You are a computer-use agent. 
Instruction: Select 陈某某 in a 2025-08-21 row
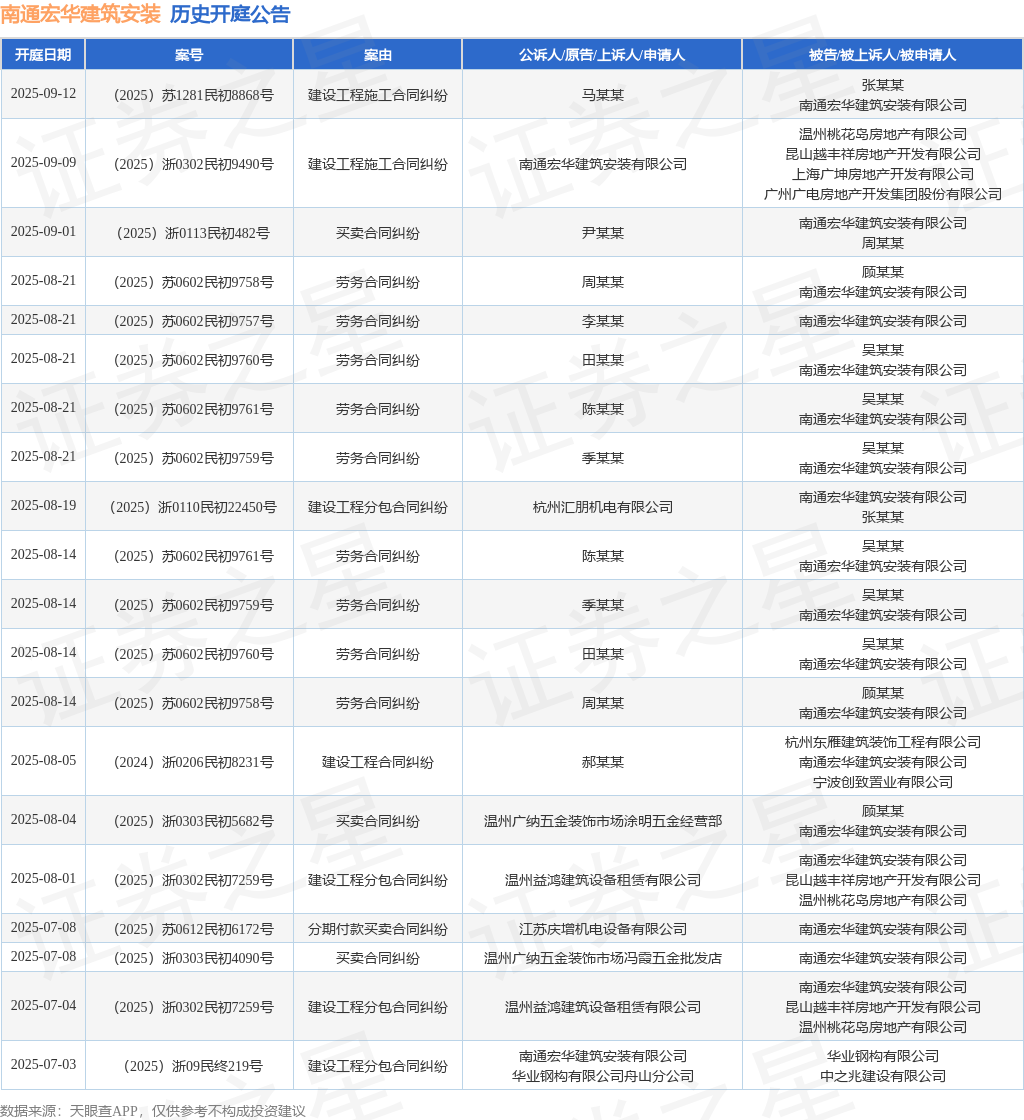pyautogui.click(x=603, y=409)
